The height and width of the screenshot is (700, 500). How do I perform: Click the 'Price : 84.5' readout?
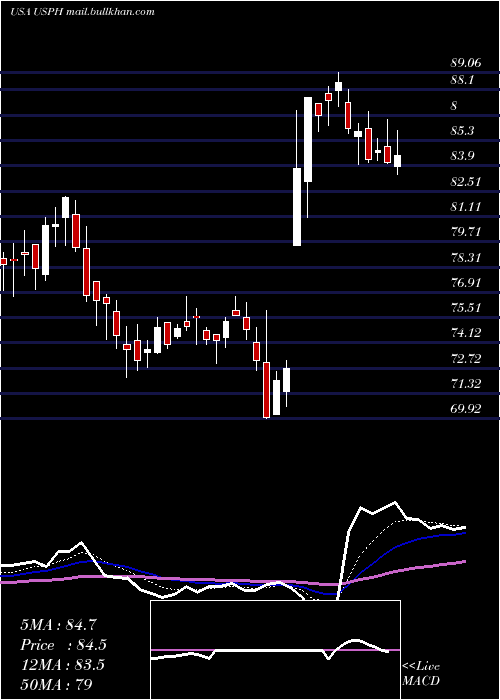point(63,645)
